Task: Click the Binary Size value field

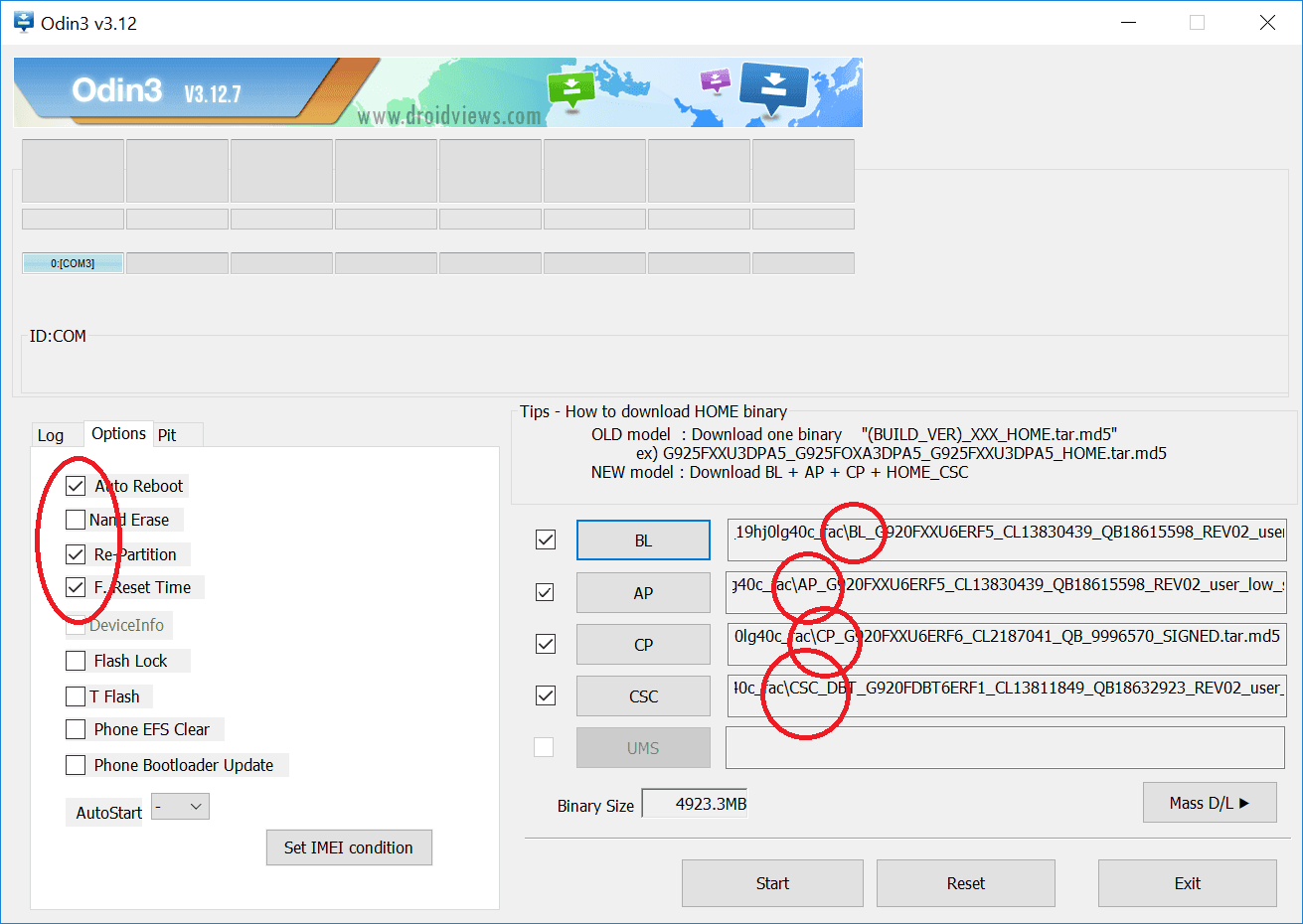Action: coord(695,803)
